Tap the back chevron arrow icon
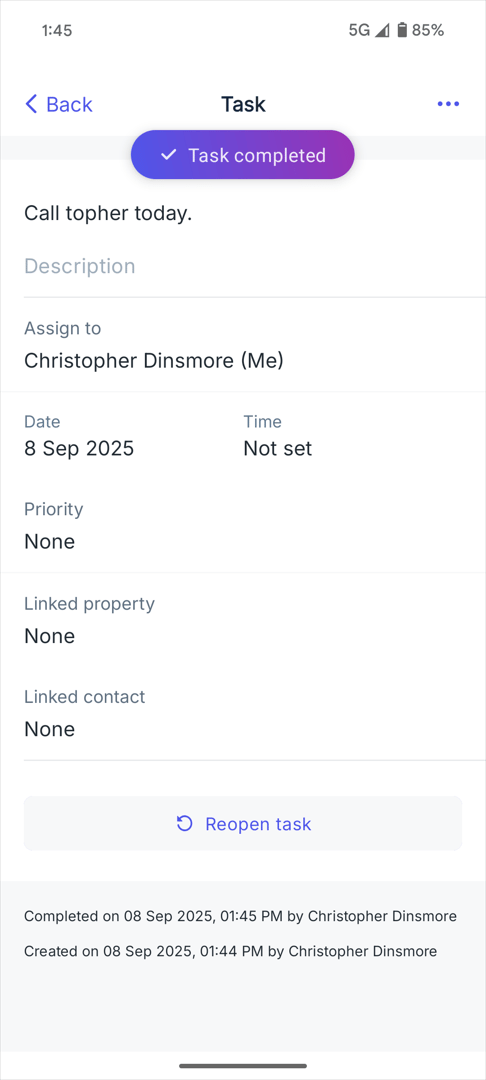 pos(31,104)
